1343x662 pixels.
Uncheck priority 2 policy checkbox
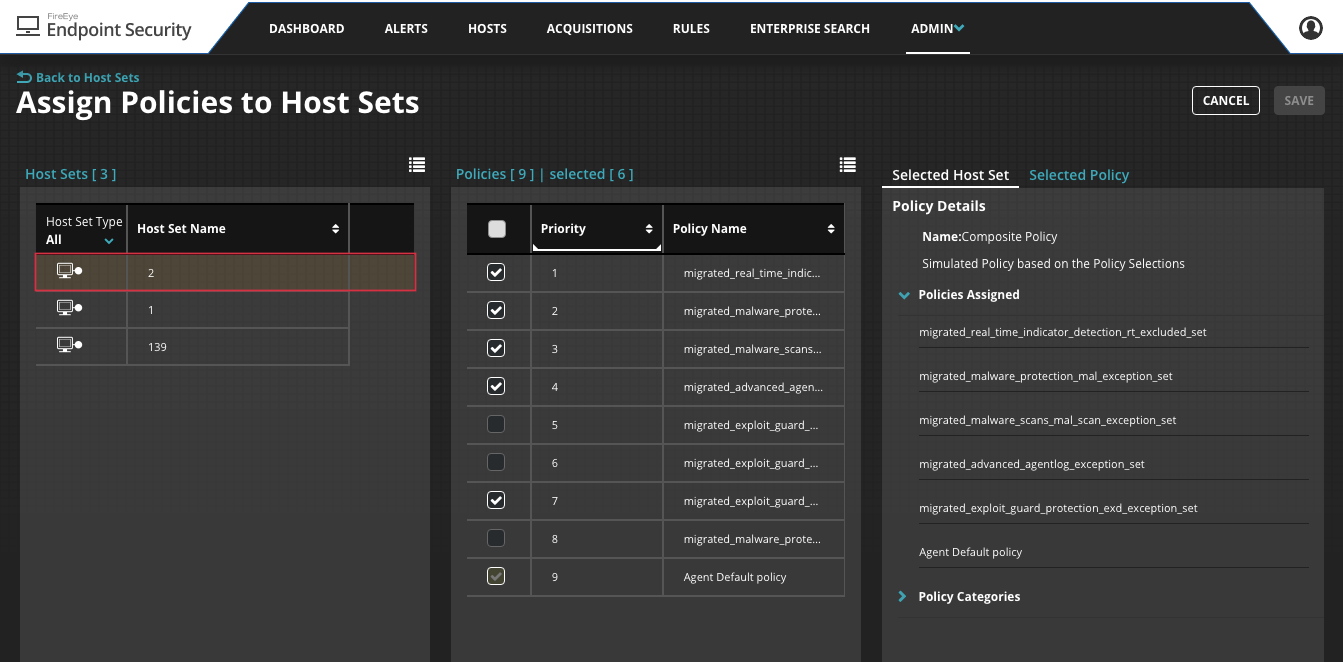tap(496, 310)
